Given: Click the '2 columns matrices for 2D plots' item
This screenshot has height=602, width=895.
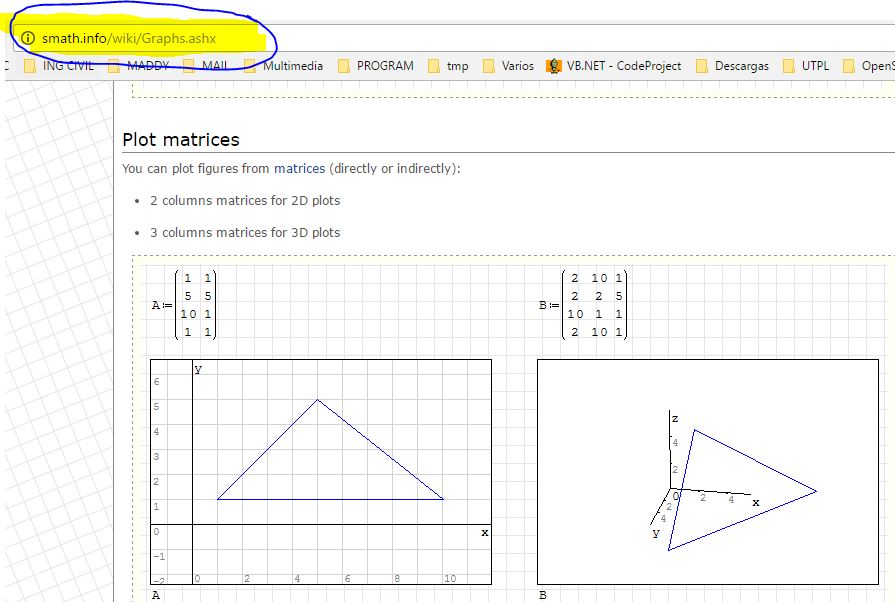Looking at the screenshot, I should coord(245,201).
